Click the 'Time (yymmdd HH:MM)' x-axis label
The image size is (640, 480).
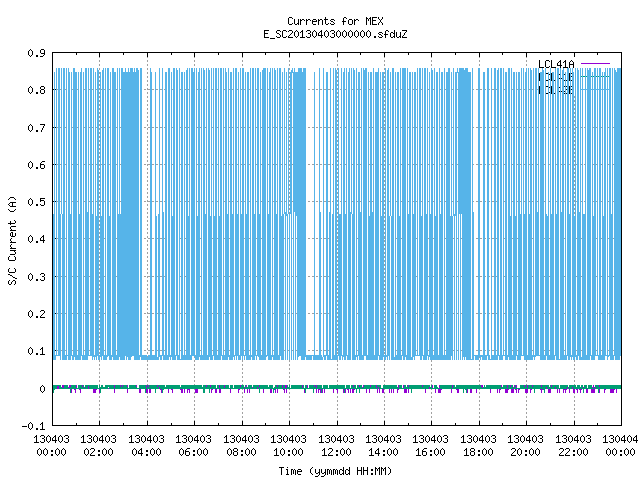coord(335,471)
